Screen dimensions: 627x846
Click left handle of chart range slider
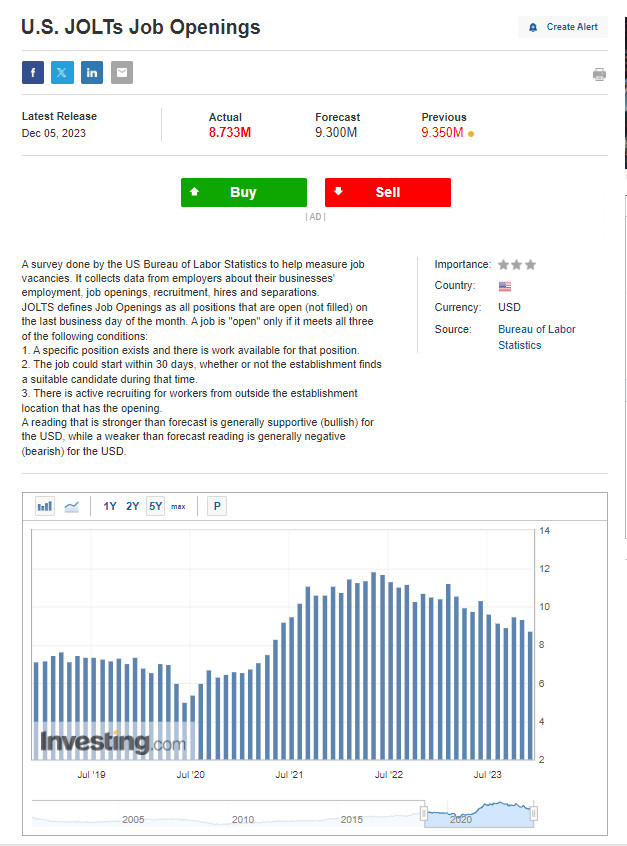[424, 813]
